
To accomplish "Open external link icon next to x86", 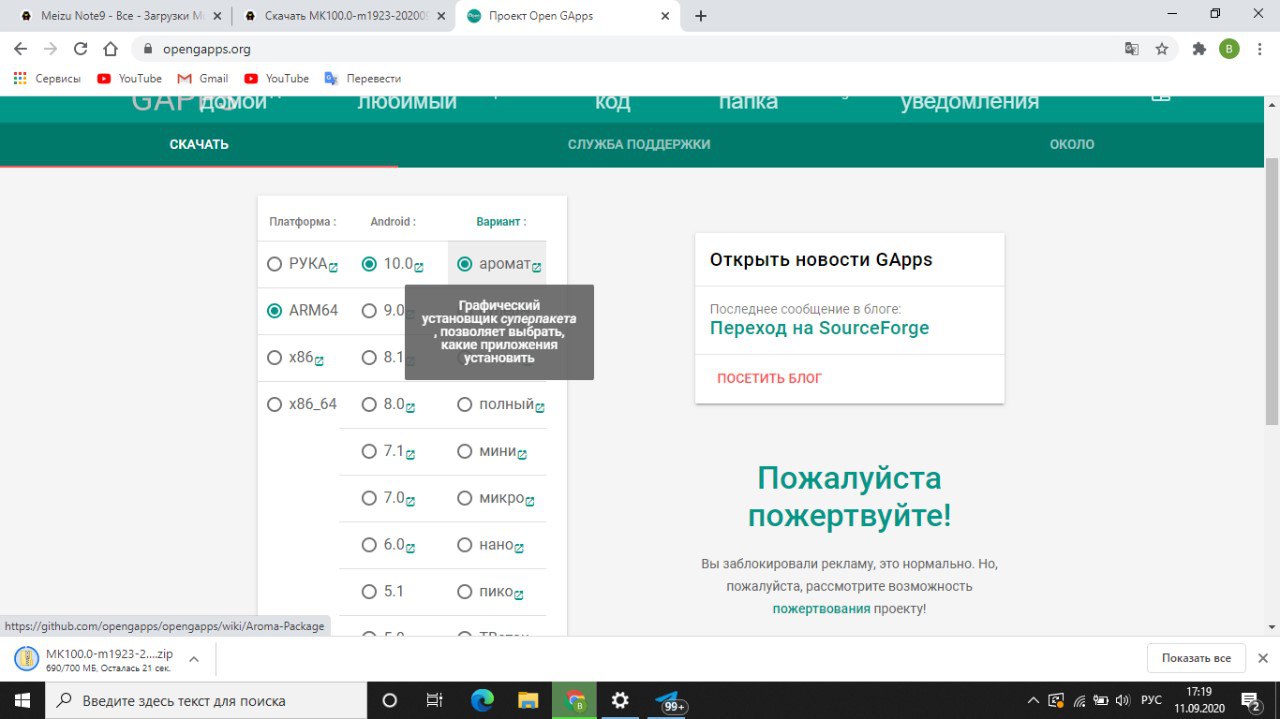I will click(x=319, y=360).
